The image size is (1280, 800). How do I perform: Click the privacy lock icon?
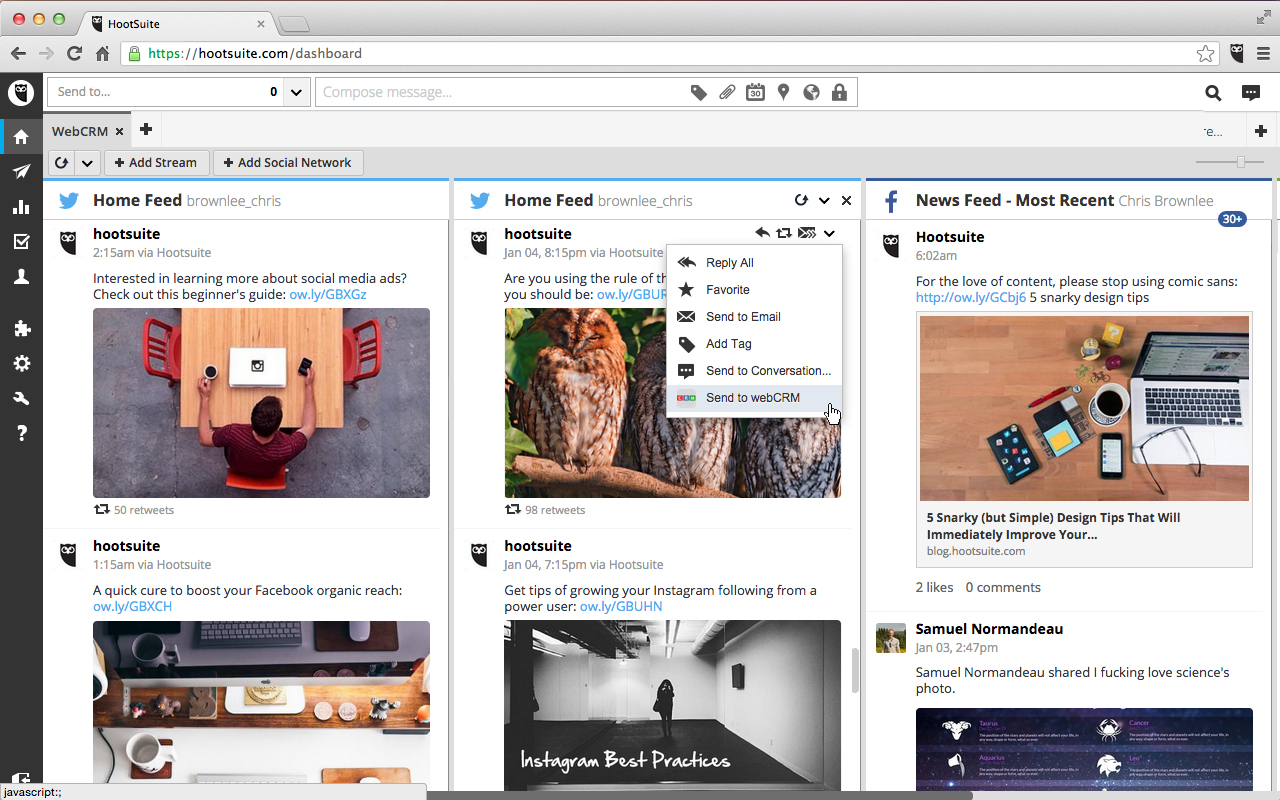point(839,92)
